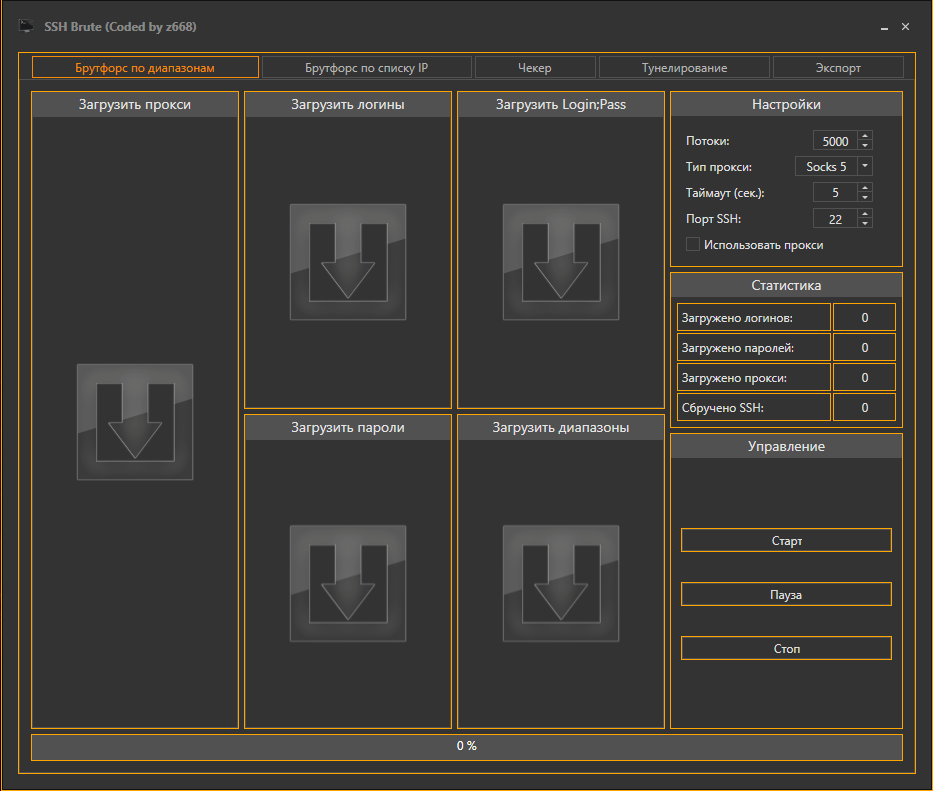Screen dimensions: 933x791
Task: Click the Порт SSH field showing 22
Action: pos(835,219)
